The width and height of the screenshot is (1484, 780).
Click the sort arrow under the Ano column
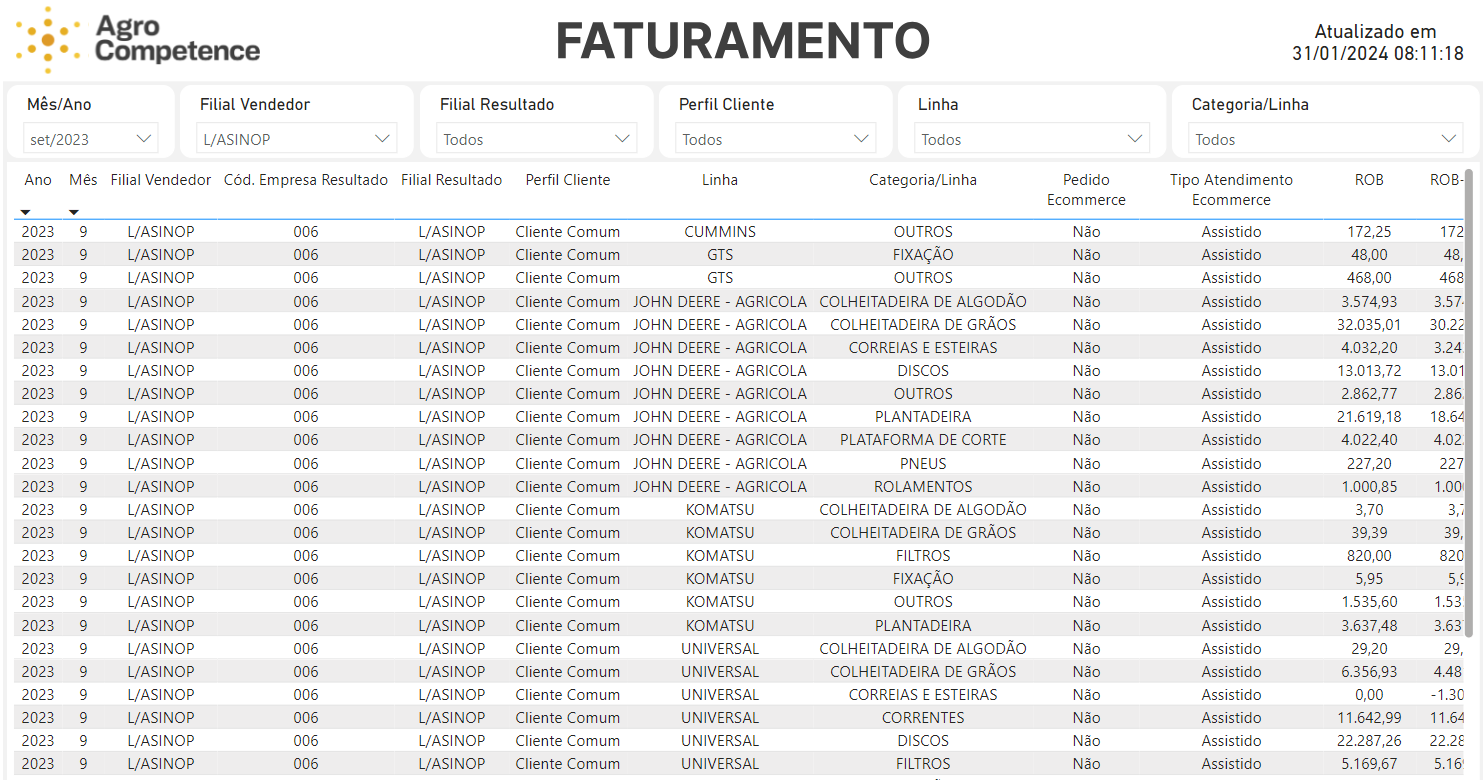[x=25, y=212]
